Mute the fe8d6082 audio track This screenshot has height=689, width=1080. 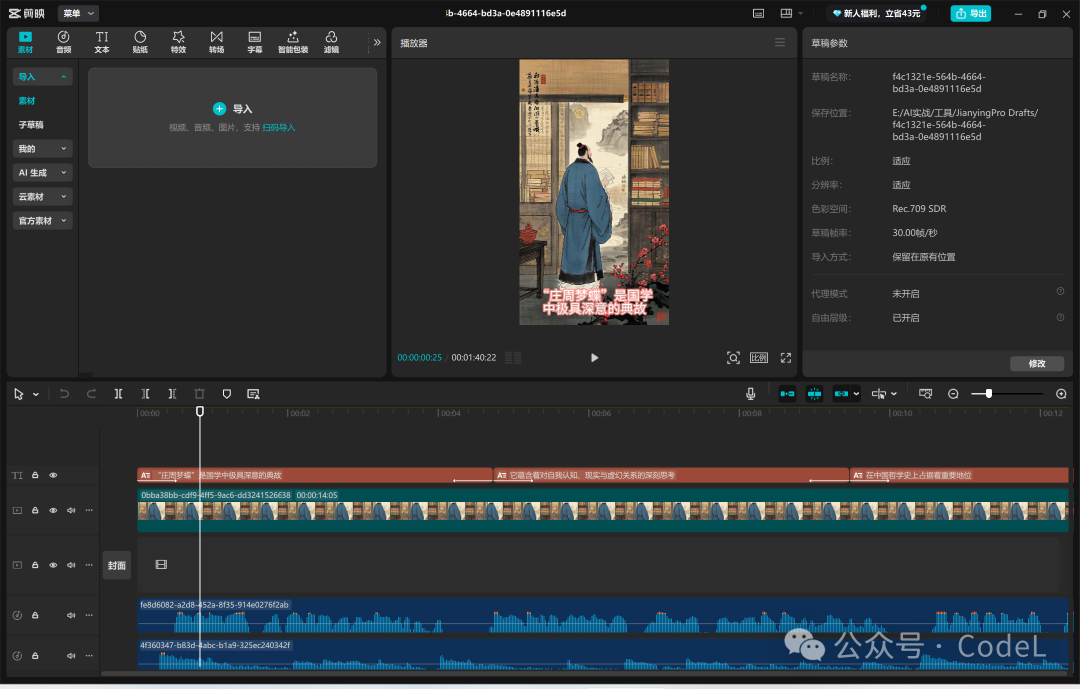point(71,615)
